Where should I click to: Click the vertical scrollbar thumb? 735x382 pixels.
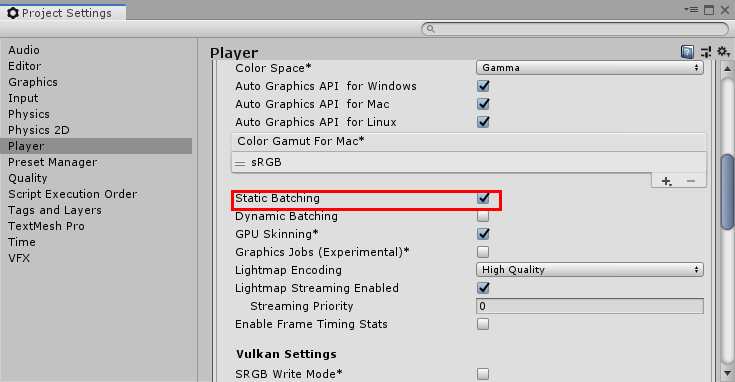pyautogui.click(x=727, y=192)
